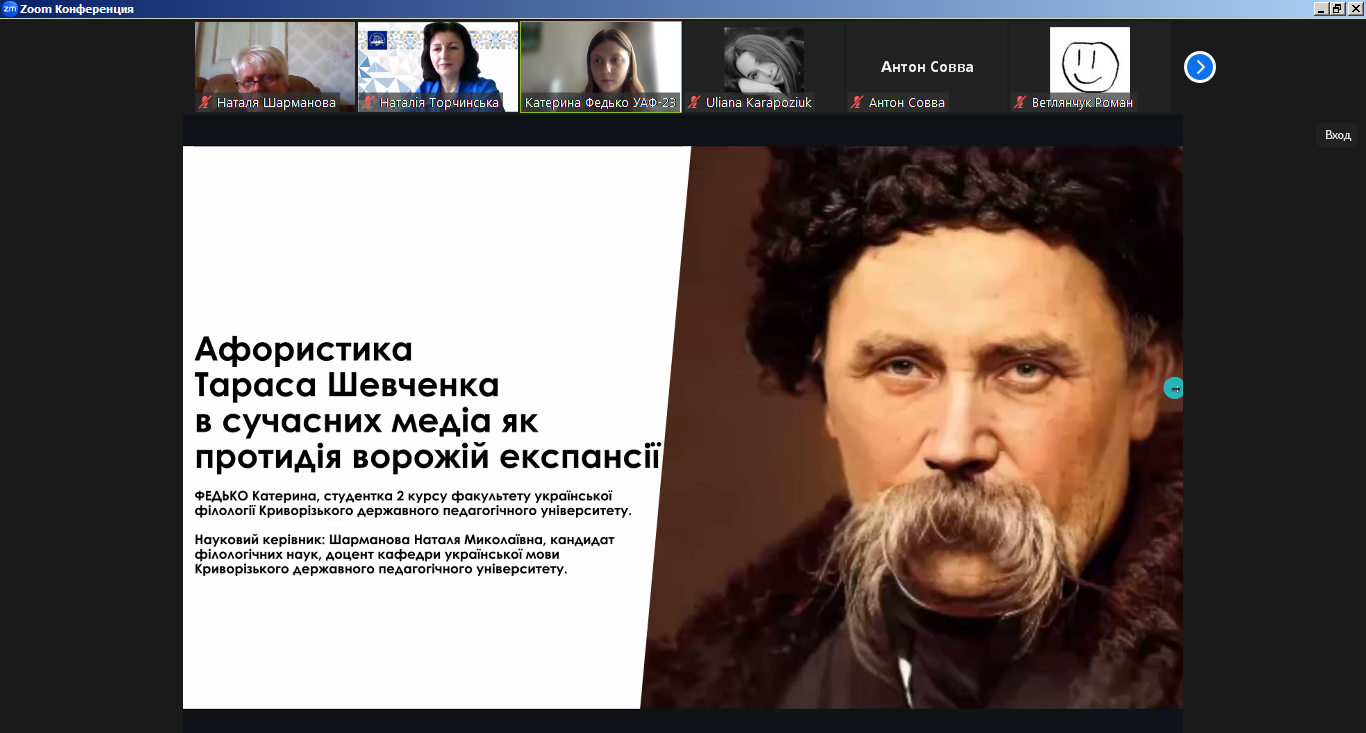This screenshot has width=1366, height=733.
Task: Close the Zoom conference window
Action: [1355, 8]
